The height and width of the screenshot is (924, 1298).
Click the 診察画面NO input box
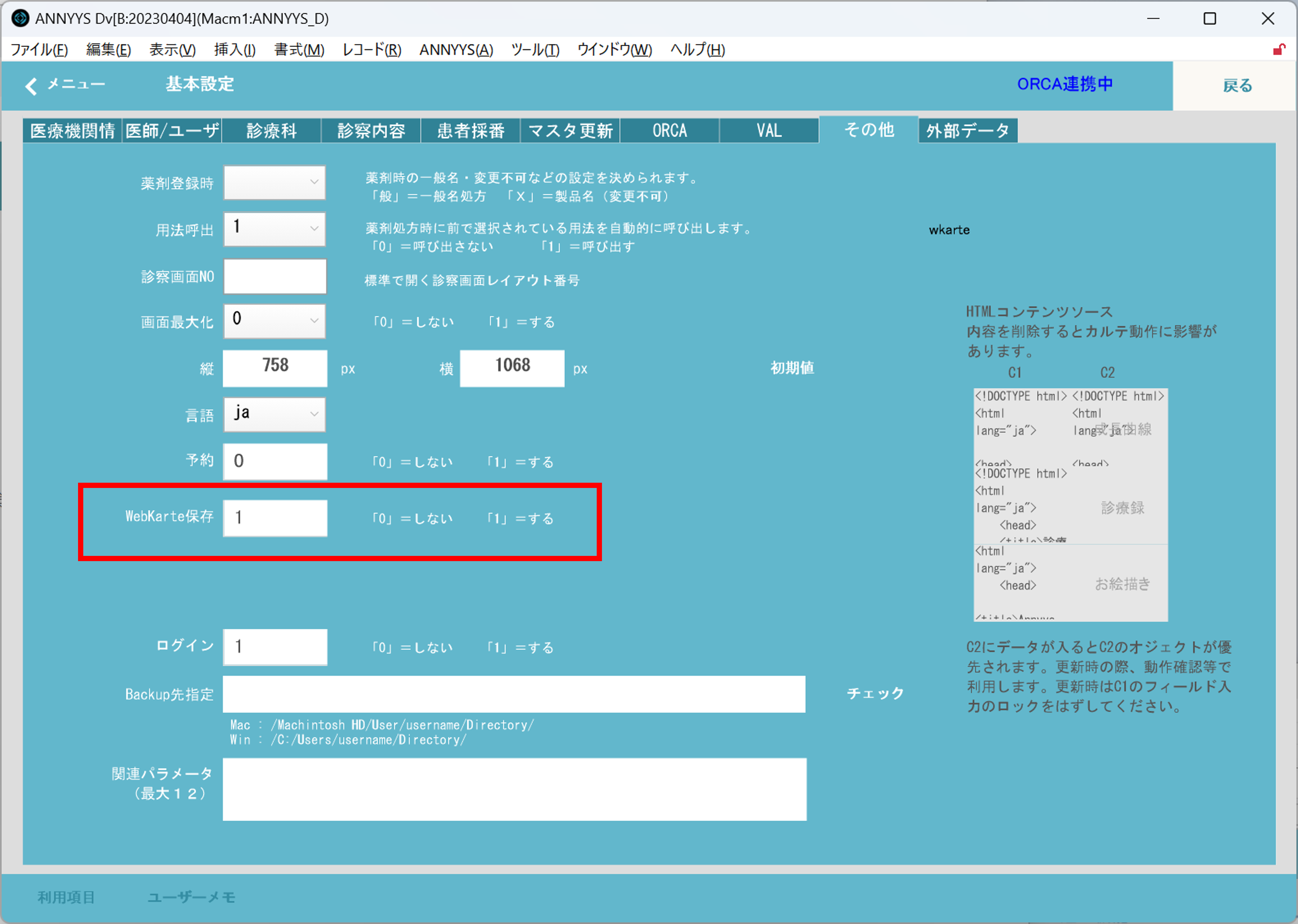pyautogui.click(x=275, y=277)
